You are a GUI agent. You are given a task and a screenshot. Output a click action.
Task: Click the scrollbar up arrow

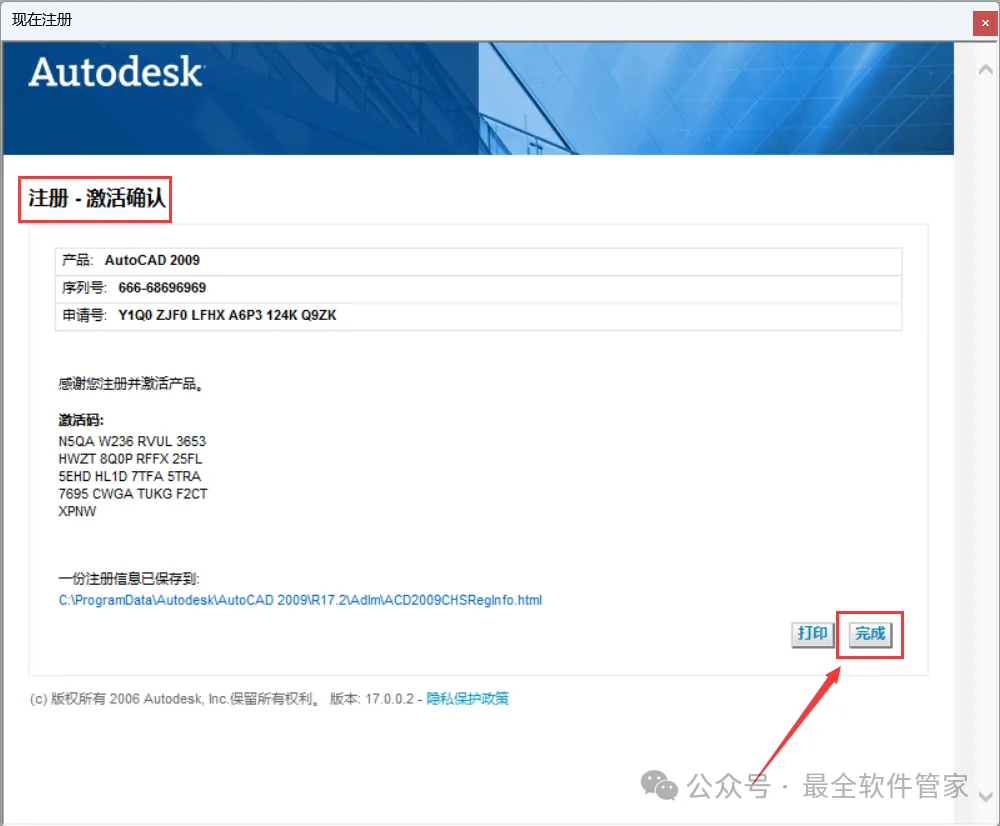point(985,70)
